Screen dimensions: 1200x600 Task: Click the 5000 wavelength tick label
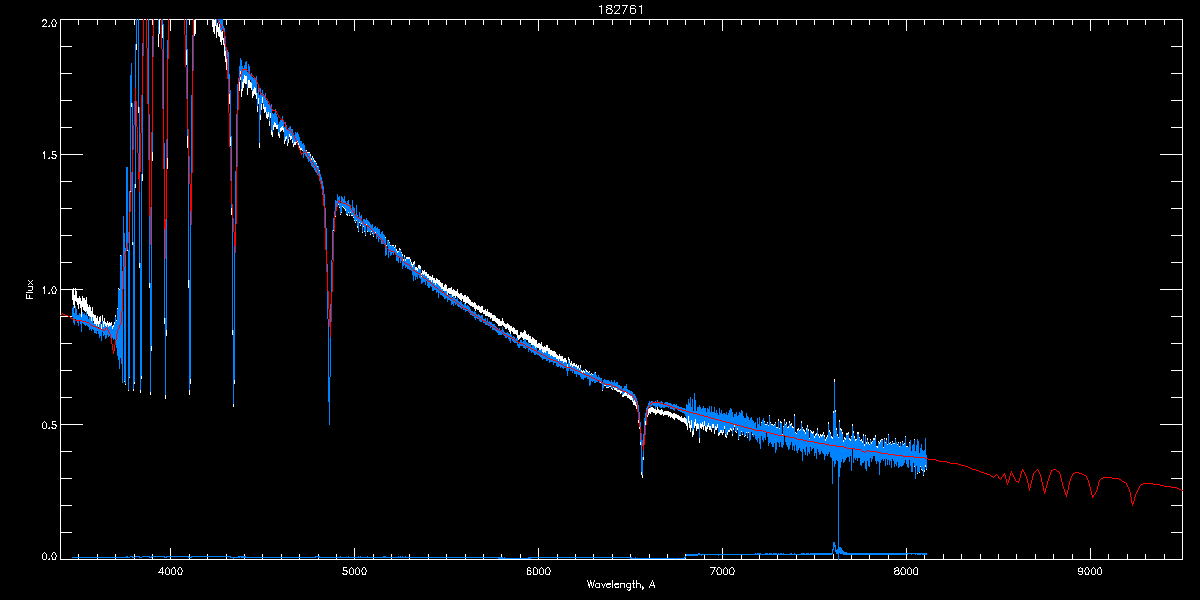[x=354, y=572]
